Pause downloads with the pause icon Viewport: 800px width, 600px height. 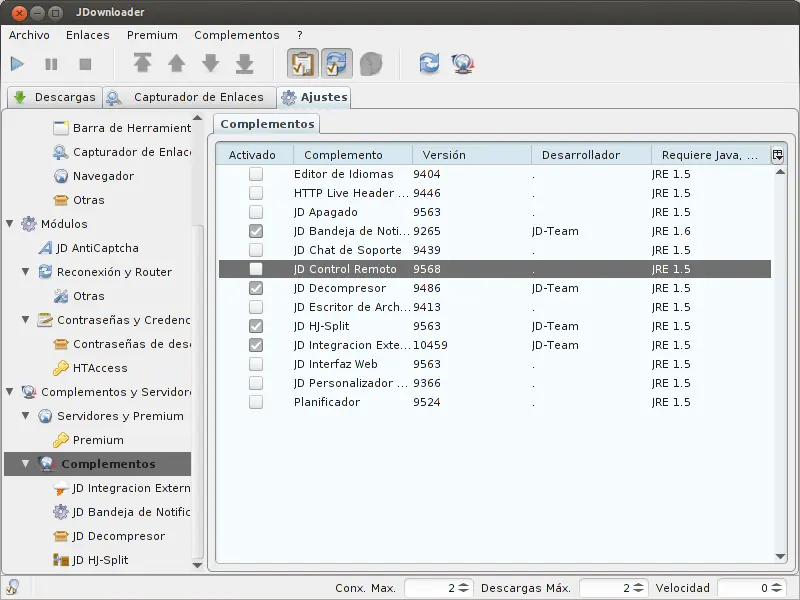click(x=51, y=64)
